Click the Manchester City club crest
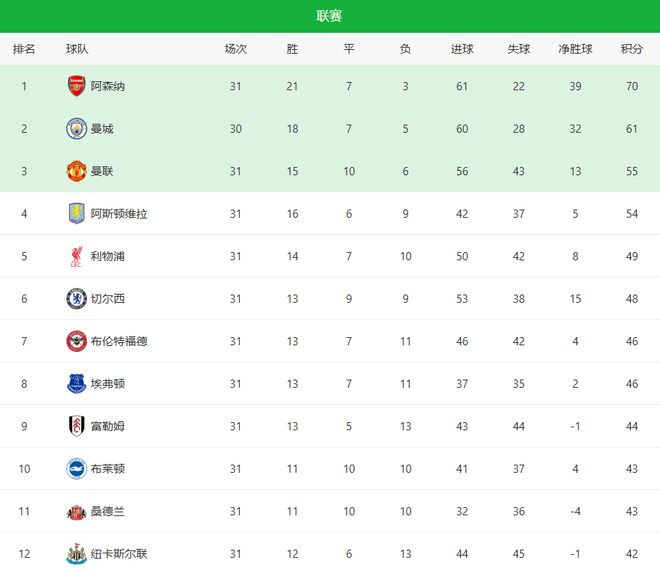 tap(76, 129)
